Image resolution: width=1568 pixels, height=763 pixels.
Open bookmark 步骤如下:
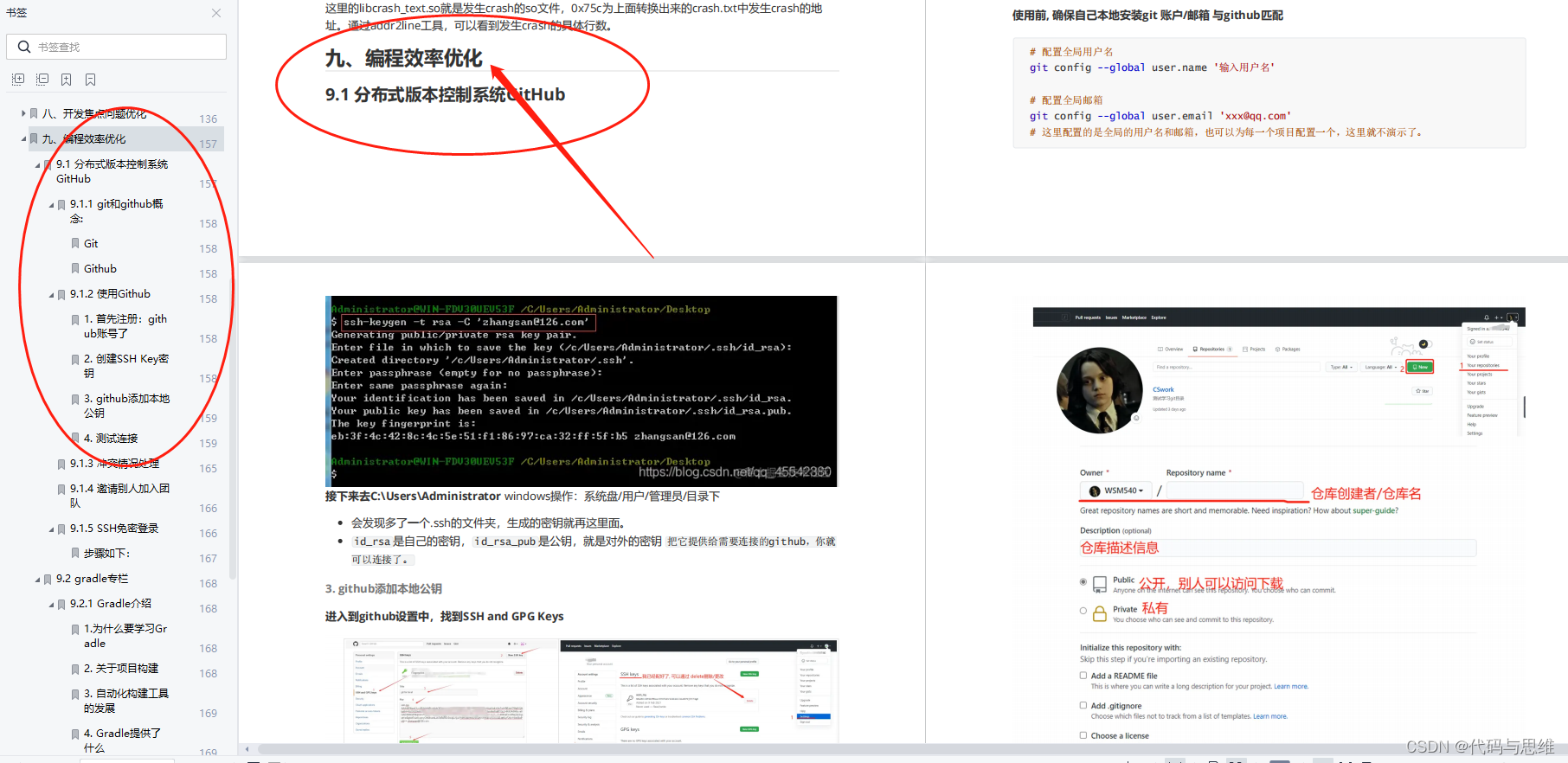pyautogui.click(x=106, y=554)
